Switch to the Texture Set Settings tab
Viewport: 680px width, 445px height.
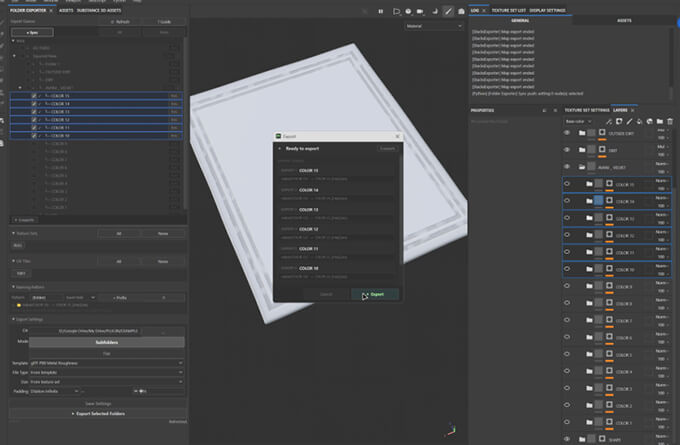tap(586, 110)
